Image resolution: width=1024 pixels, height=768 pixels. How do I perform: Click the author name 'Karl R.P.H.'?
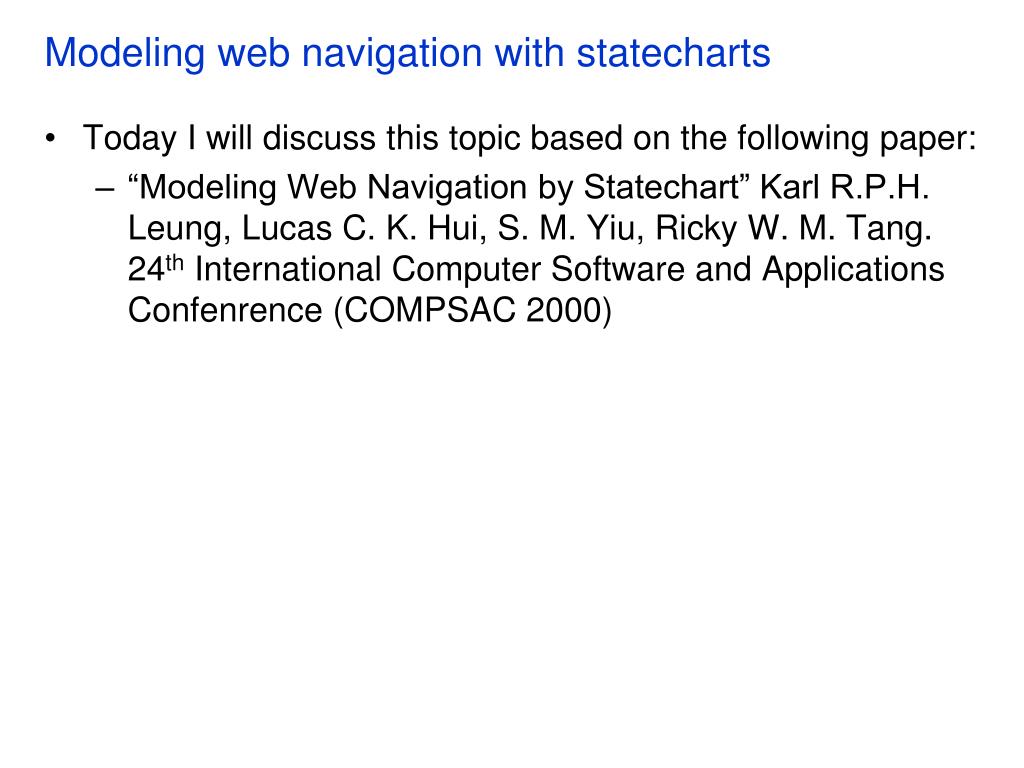point(844,188)
